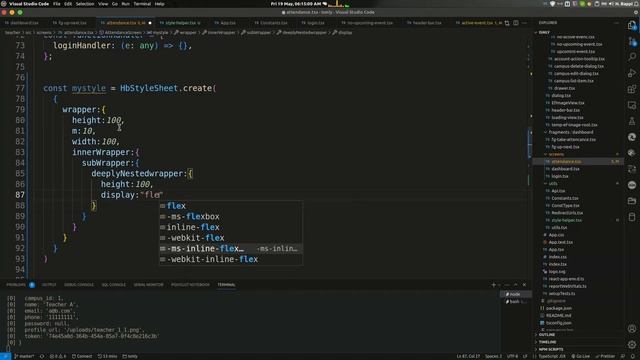Choose 'inline-flex' suggestion

point(231,227)
